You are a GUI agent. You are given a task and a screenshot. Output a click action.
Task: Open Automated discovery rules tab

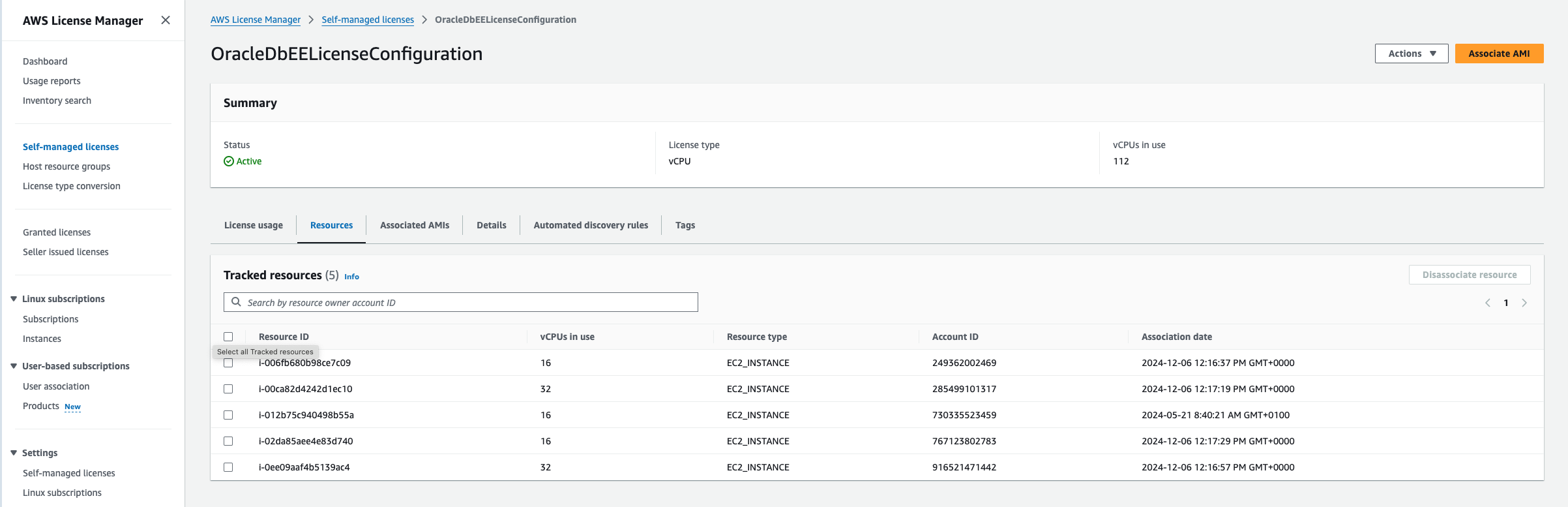591,225
